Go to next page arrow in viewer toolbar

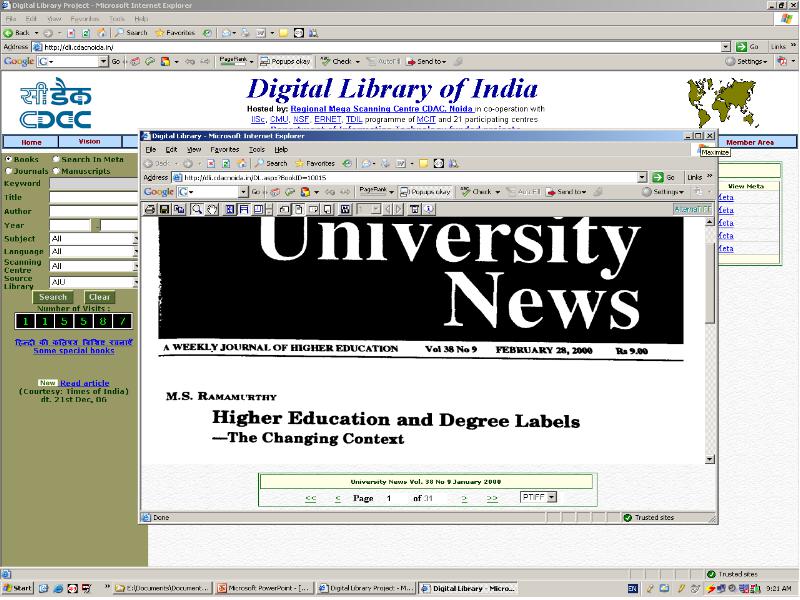point(399,210)
